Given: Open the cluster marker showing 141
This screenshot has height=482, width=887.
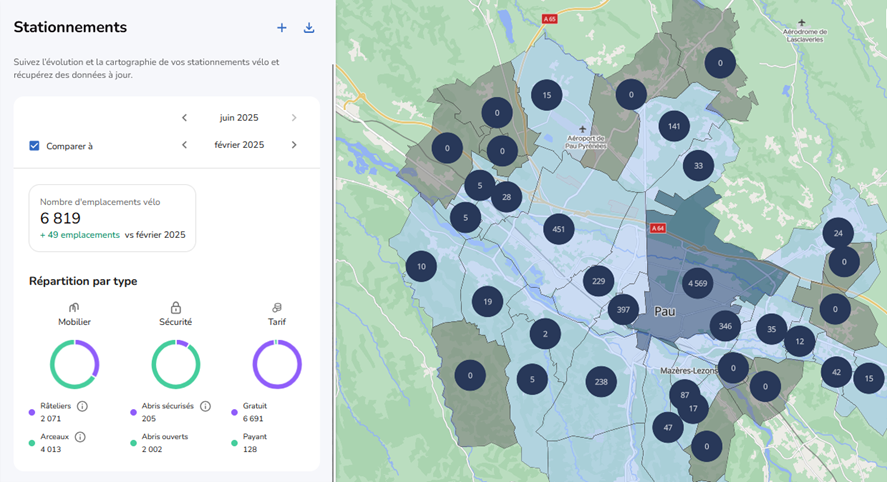Looking at the screenshot, I should click(x=674, y=126).
